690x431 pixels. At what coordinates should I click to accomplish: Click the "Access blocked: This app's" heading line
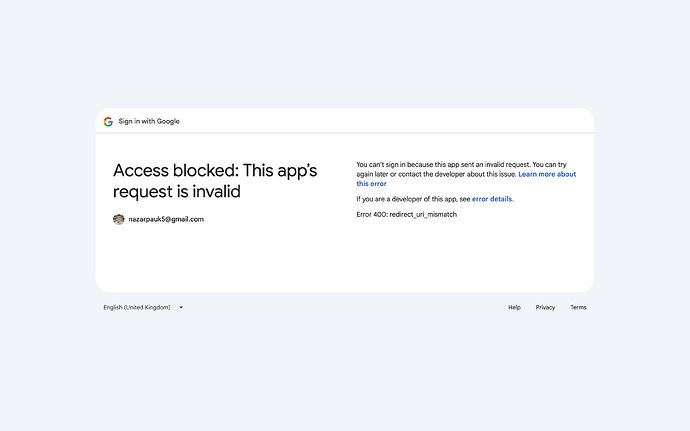coord(215,171)
